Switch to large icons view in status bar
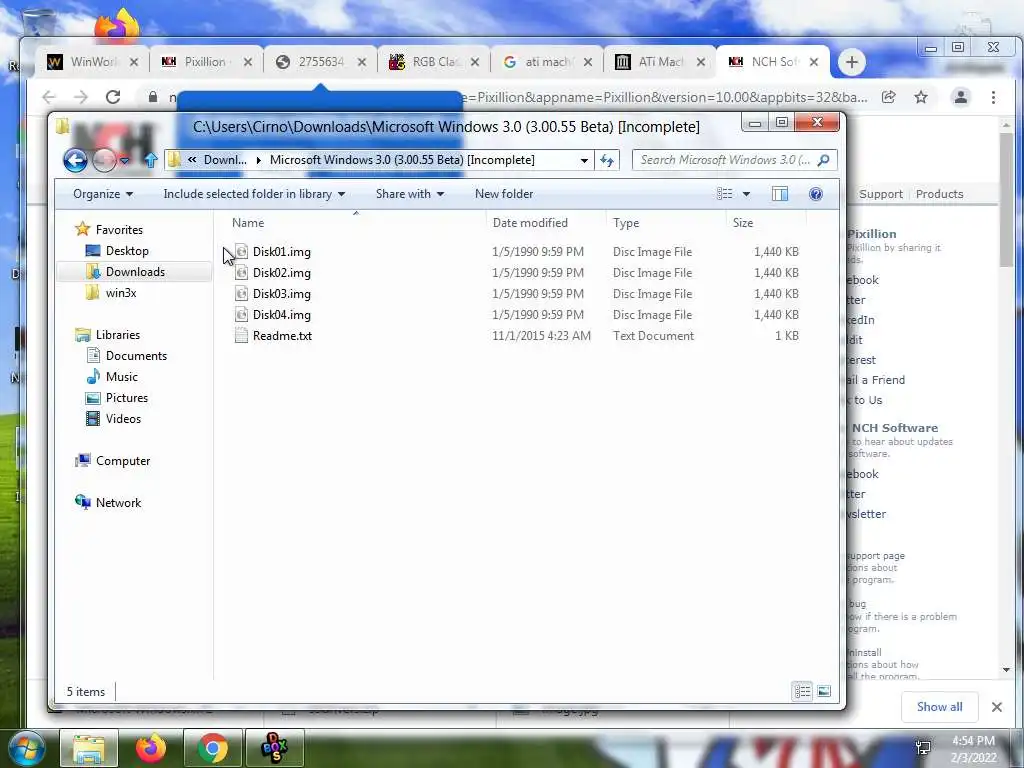The width and height of the screenshot is (1024, 768). pyautogui.click(x=824, y=691)
